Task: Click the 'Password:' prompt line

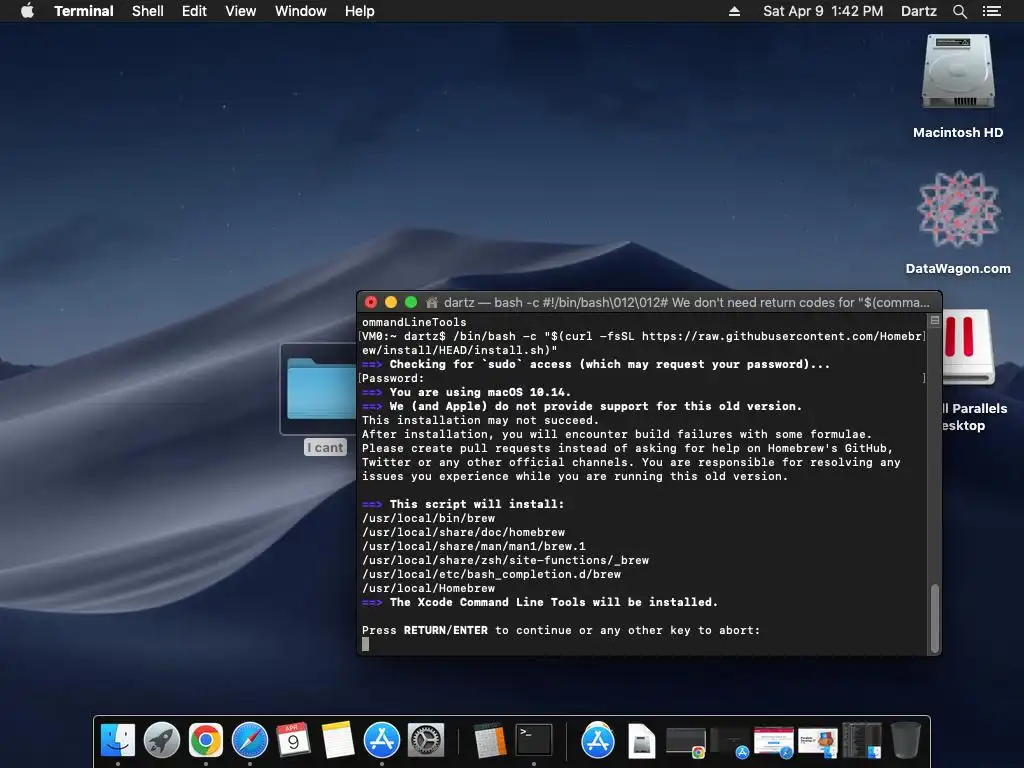Action: click(393, 378)
